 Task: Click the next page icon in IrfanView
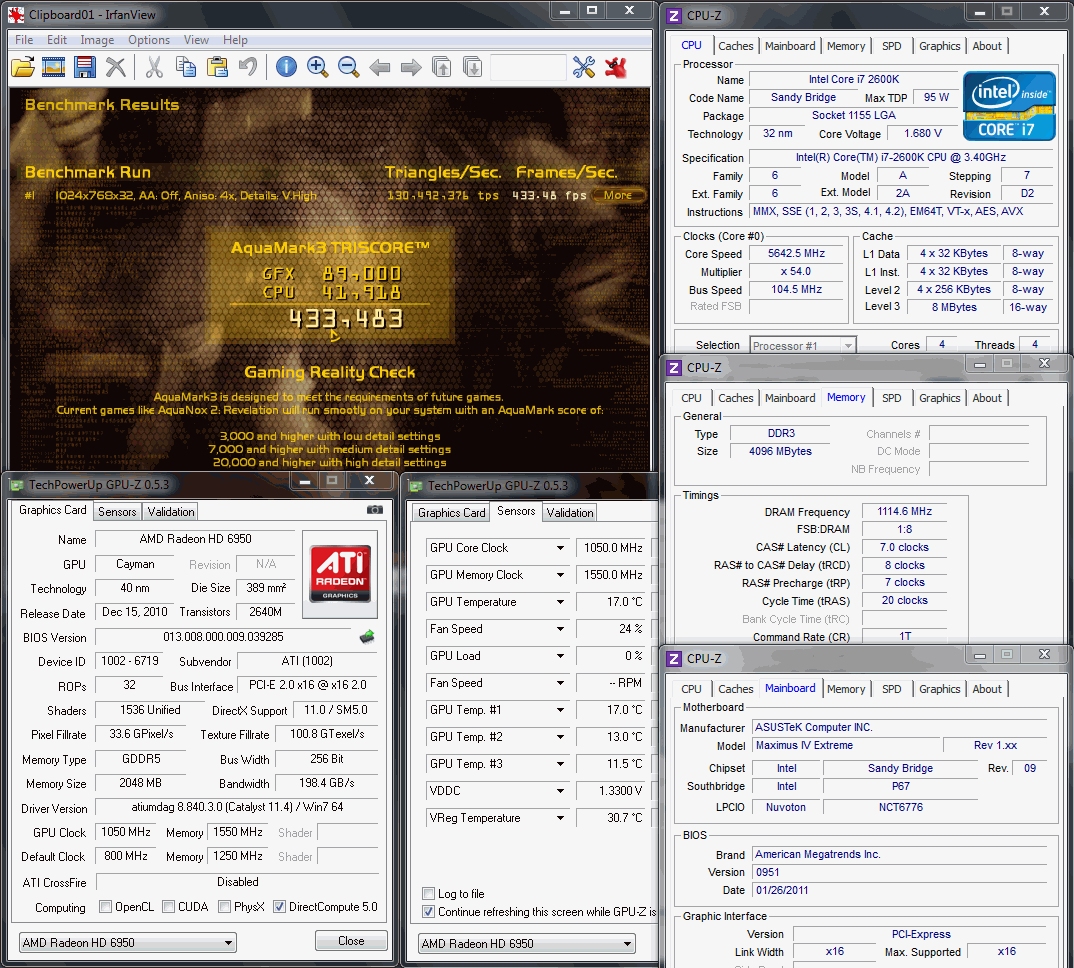[x=473, y=67]
